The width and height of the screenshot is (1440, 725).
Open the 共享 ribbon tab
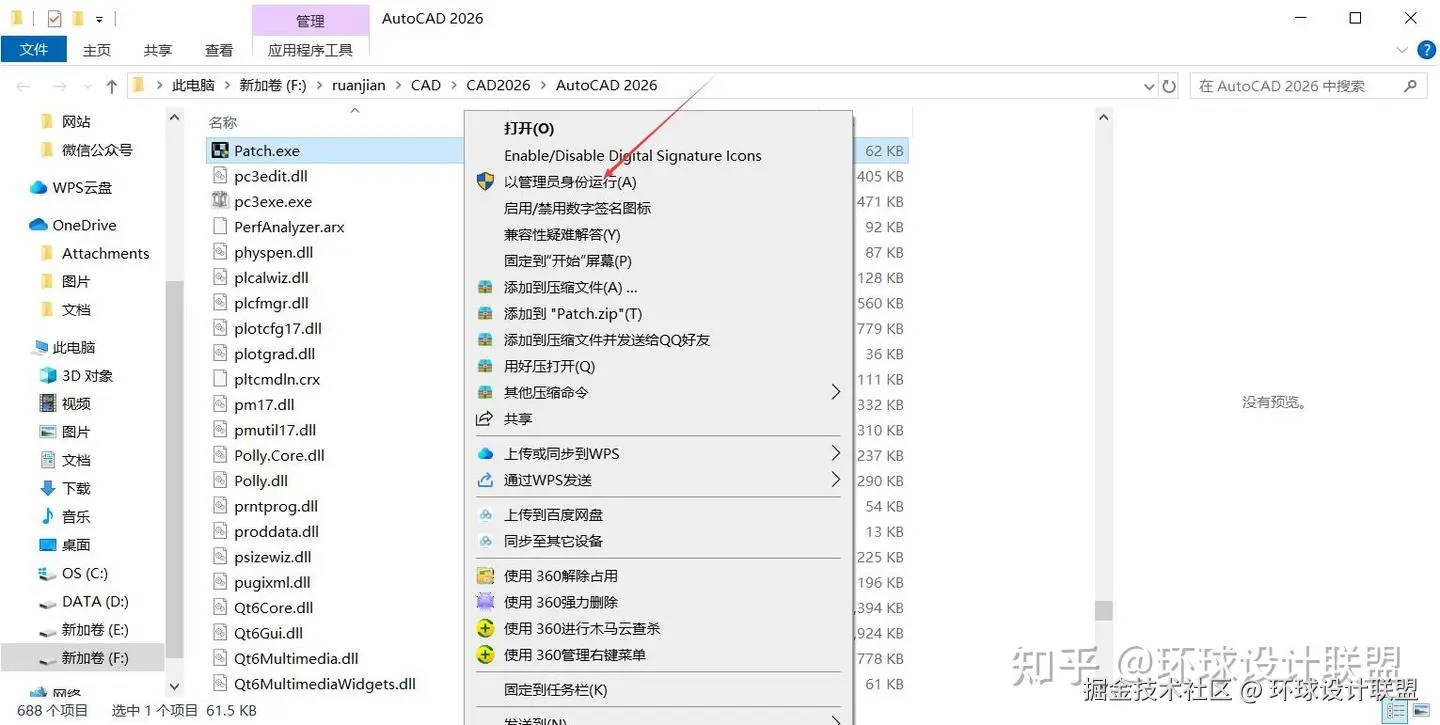point(158,50)
